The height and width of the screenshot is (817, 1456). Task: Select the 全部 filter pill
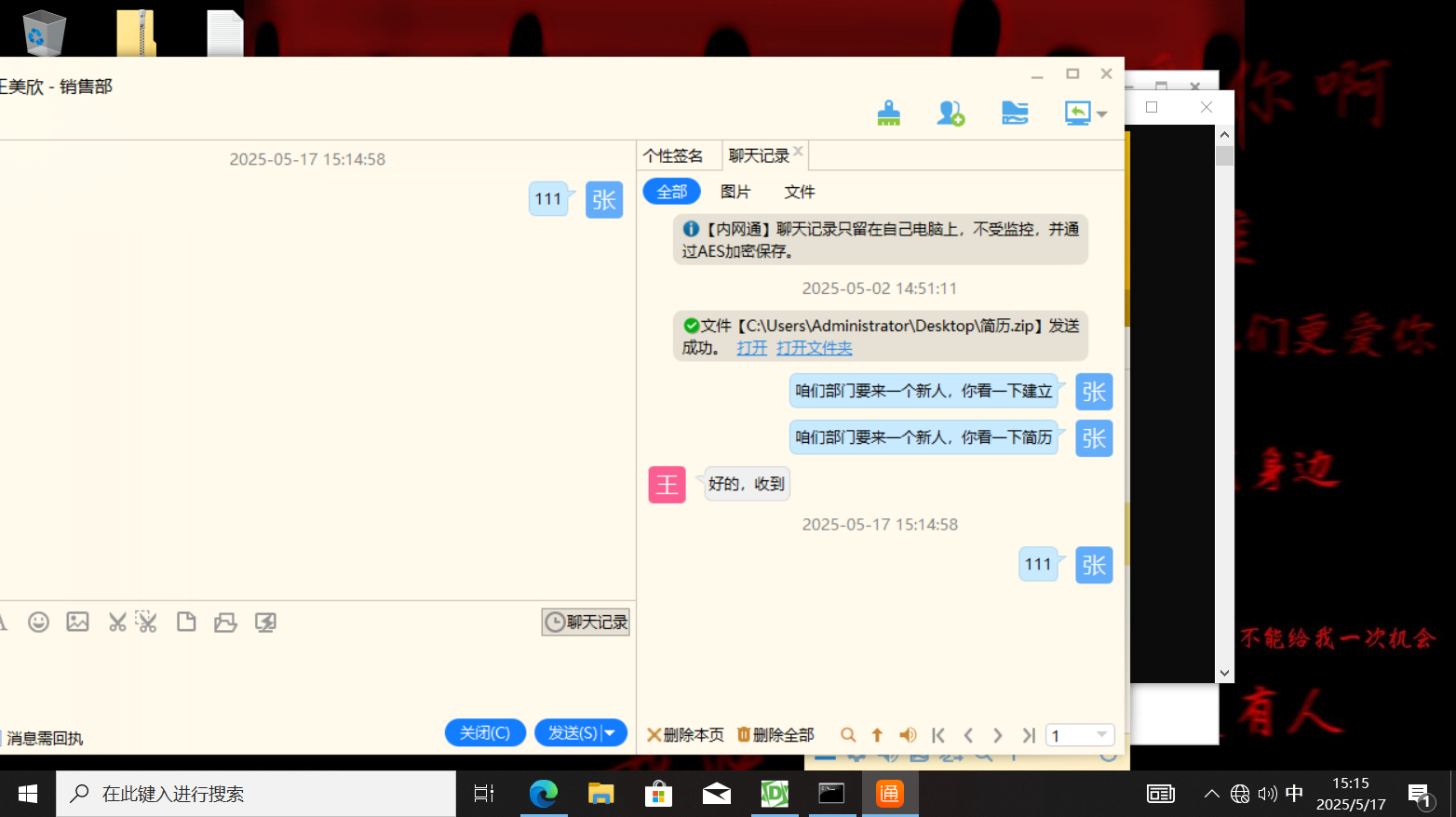(x=671, y=192)
